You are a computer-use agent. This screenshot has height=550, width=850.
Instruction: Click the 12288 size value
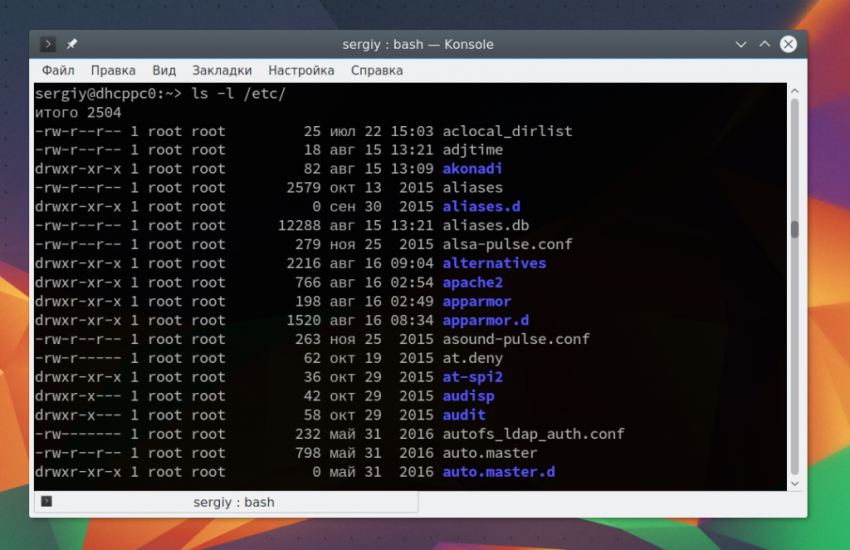(299, 225)
